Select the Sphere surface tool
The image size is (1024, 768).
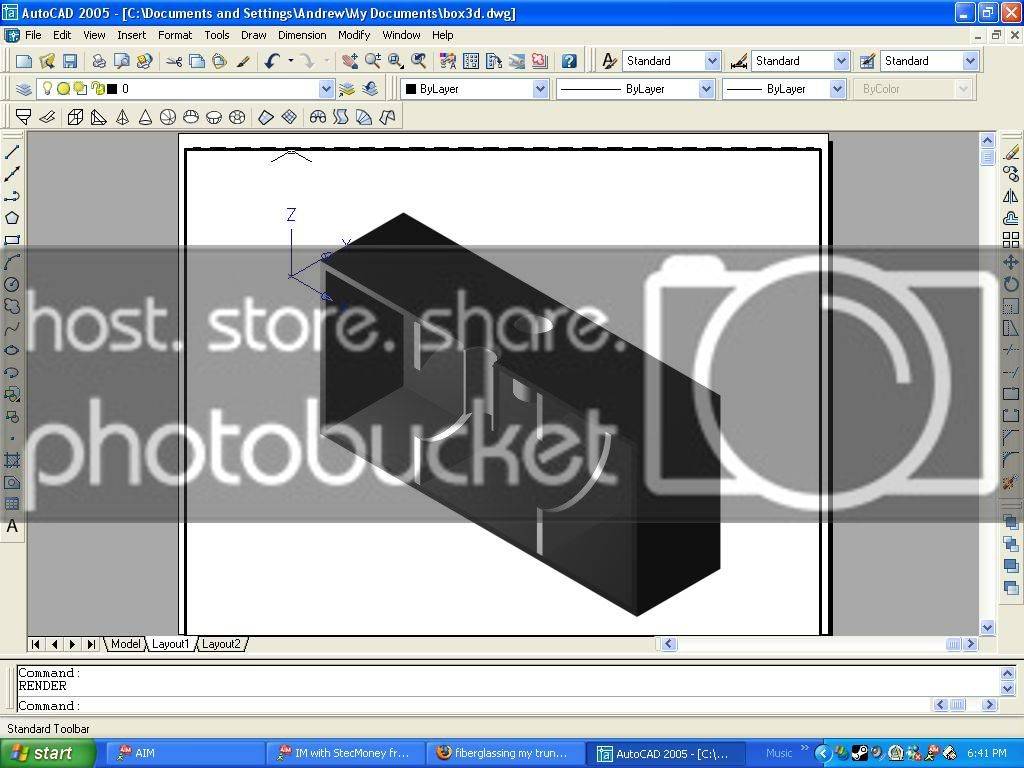click(168, 118)
